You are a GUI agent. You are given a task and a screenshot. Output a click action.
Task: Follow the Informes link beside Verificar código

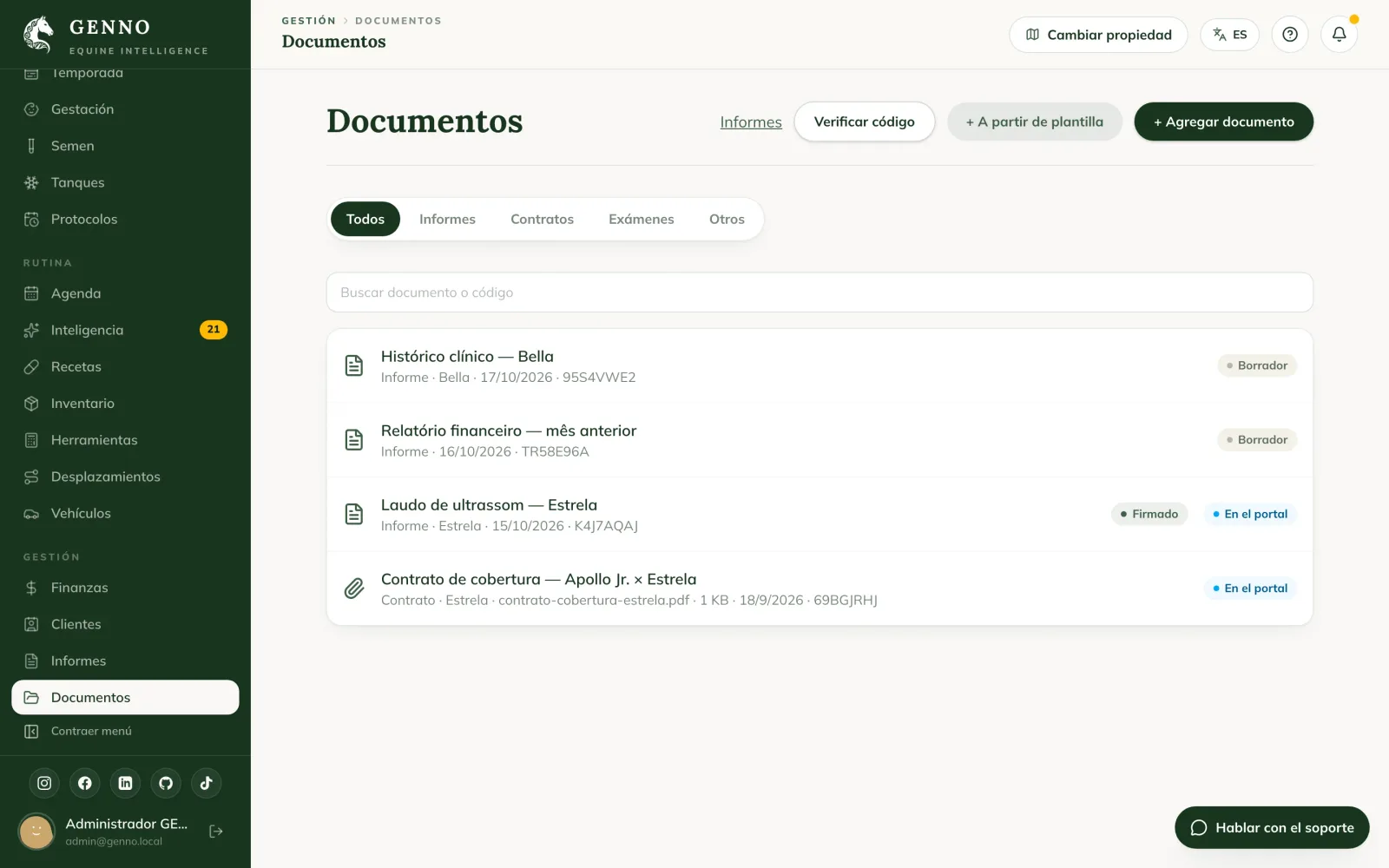click(751, 122)
